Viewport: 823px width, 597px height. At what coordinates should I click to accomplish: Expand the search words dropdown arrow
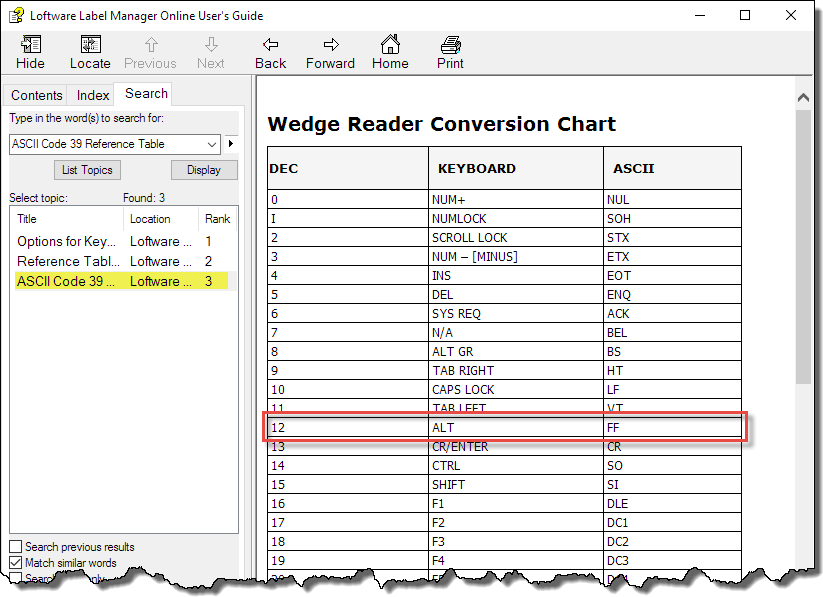pos(211,144)
